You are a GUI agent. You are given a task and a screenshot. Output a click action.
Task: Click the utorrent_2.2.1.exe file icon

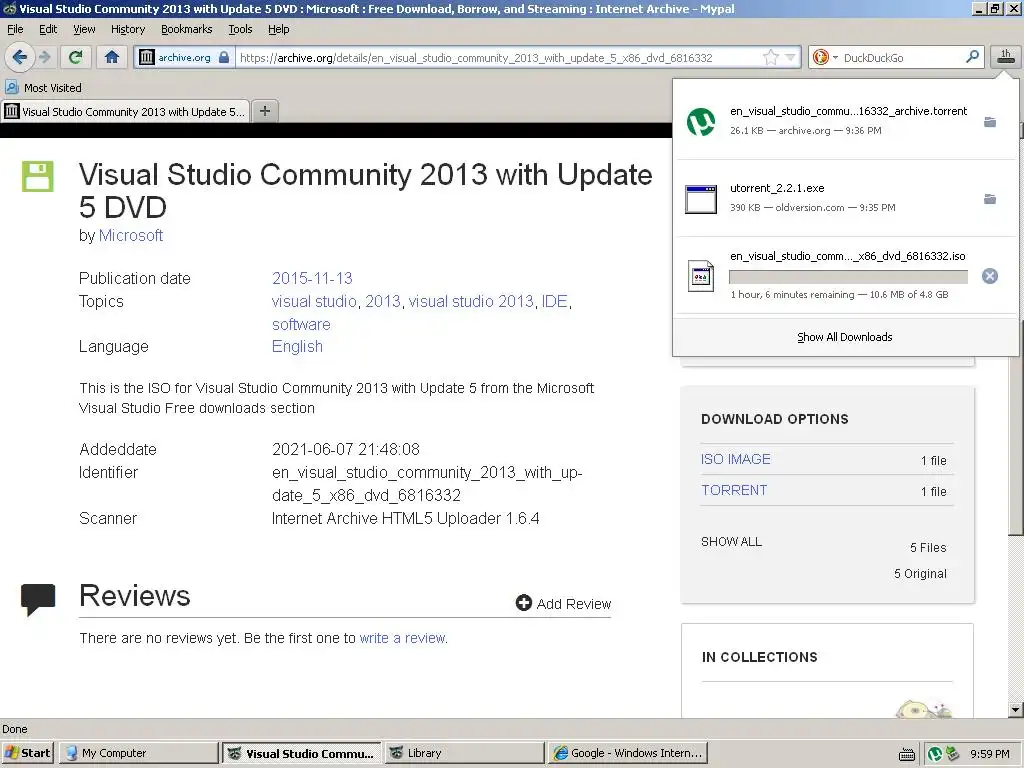point(701,199)
